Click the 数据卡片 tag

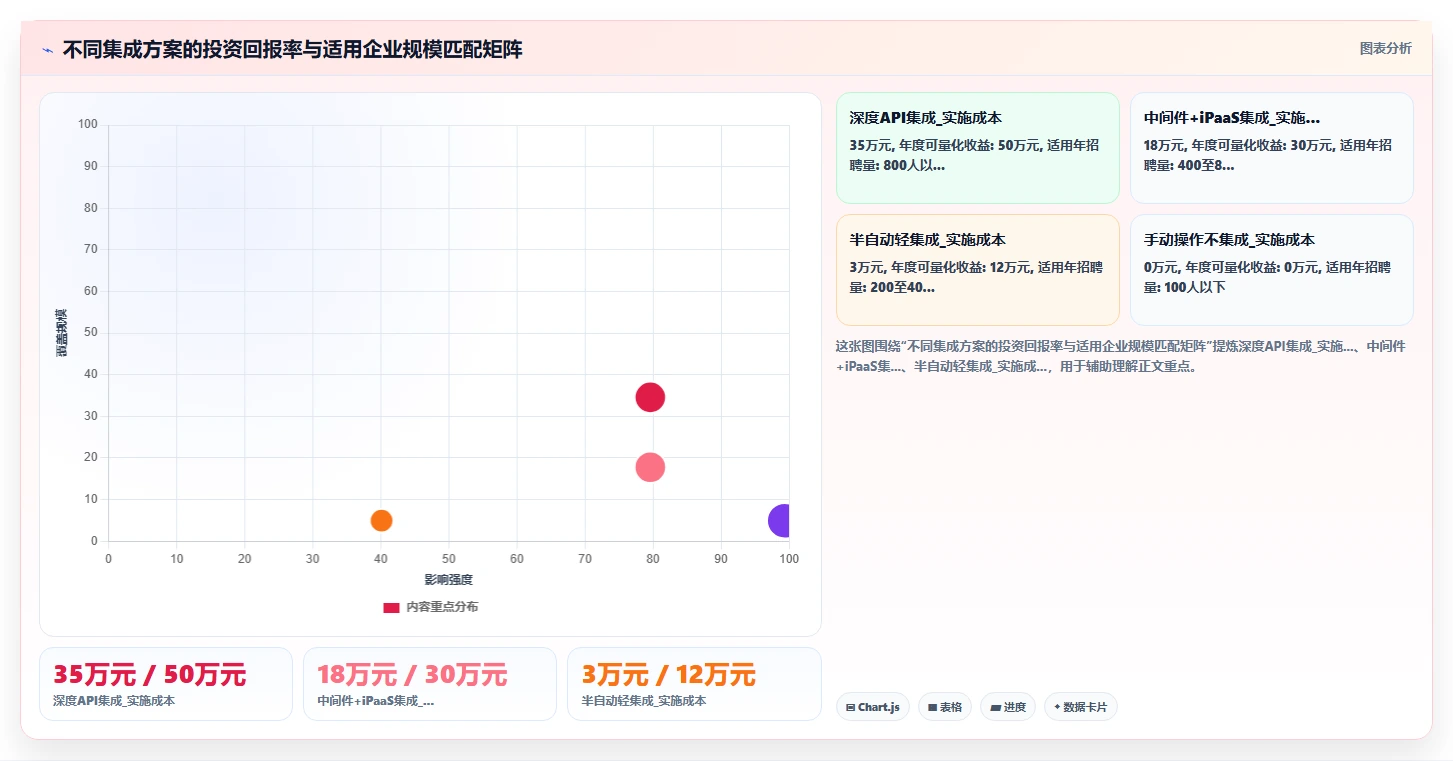(1080, 707)
